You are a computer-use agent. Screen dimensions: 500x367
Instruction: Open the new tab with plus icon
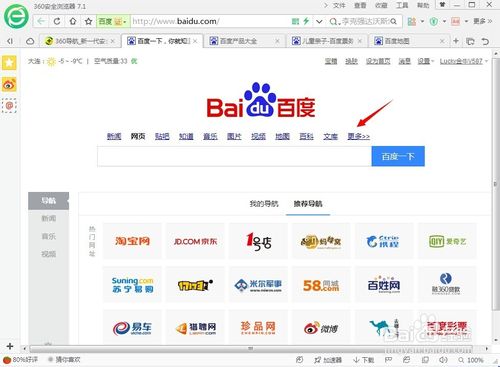coord(456,41)
